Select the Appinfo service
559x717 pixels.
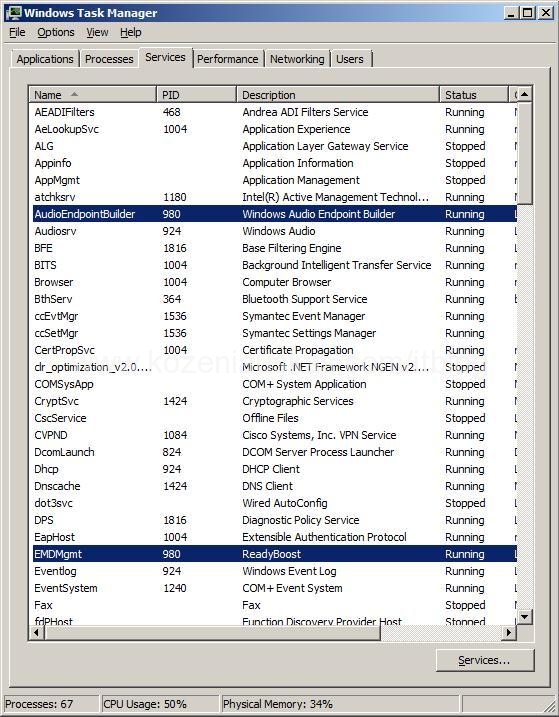coord(274,163)
